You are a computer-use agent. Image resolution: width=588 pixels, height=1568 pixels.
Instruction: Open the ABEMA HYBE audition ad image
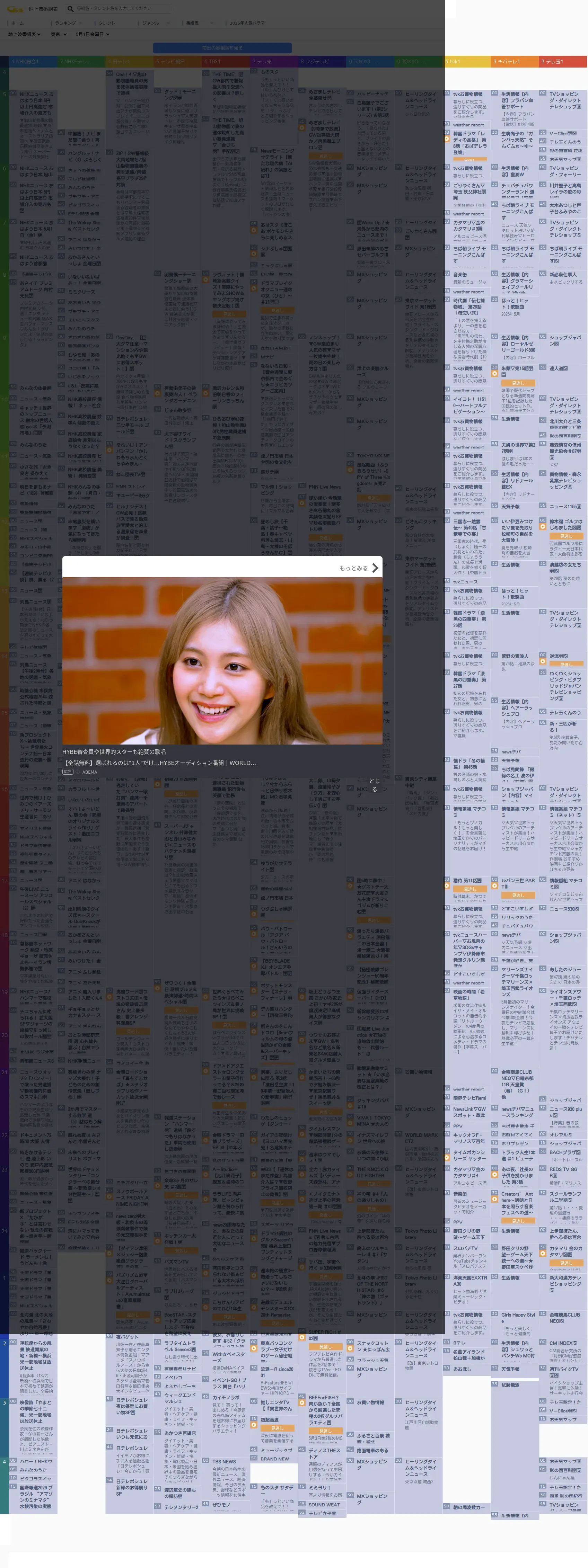(x=222, y=660)
